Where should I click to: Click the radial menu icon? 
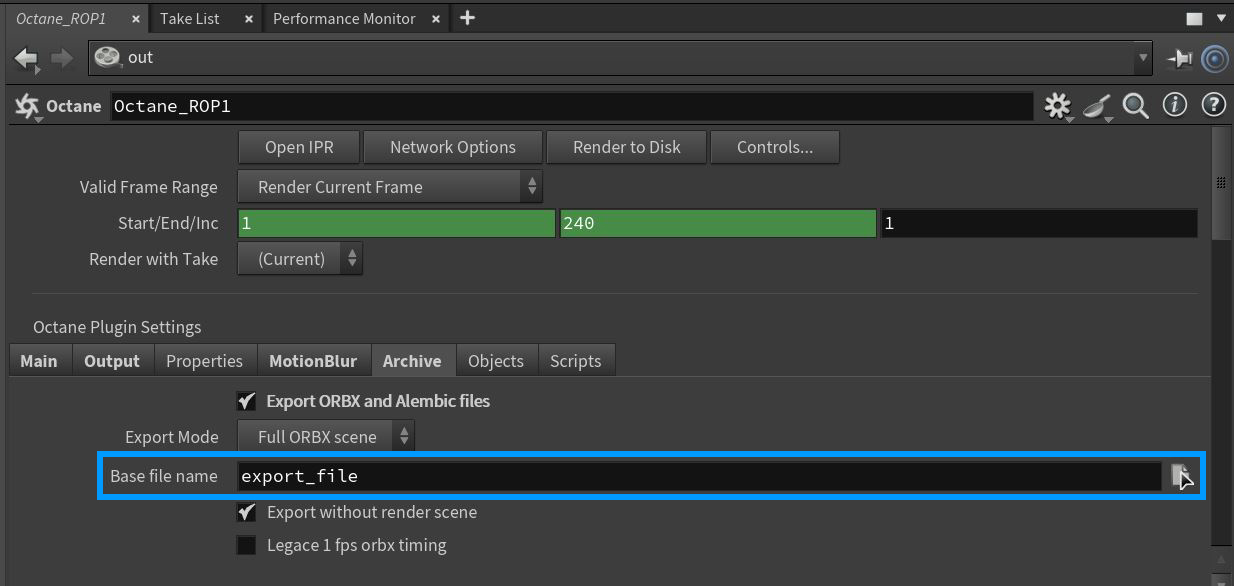(1215, 58)
